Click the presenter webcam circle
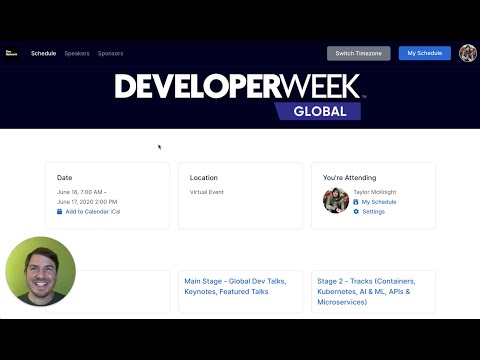The height and width of the screenshot is (360, 480). point(41,271)
